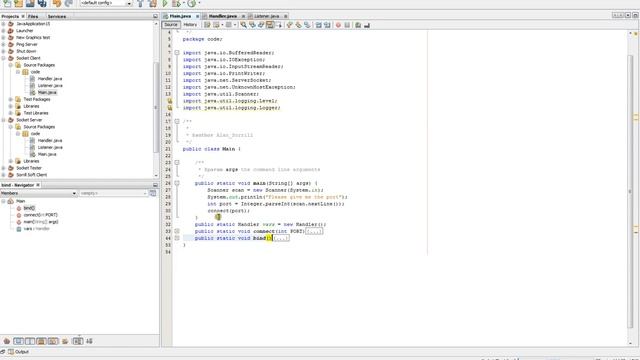The width and height of the screenshot is (640, 360).
Task: Run the project with the green arrow
Action: (165, 3)
